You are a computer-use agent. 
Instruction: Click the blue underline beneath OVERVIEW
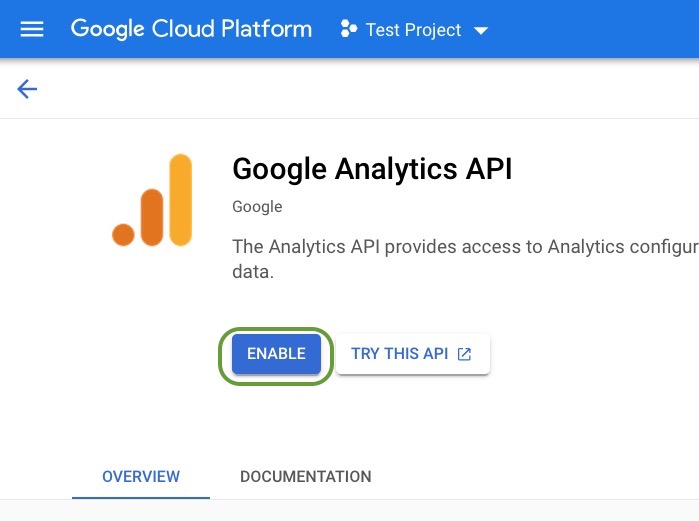click(141, 497)
